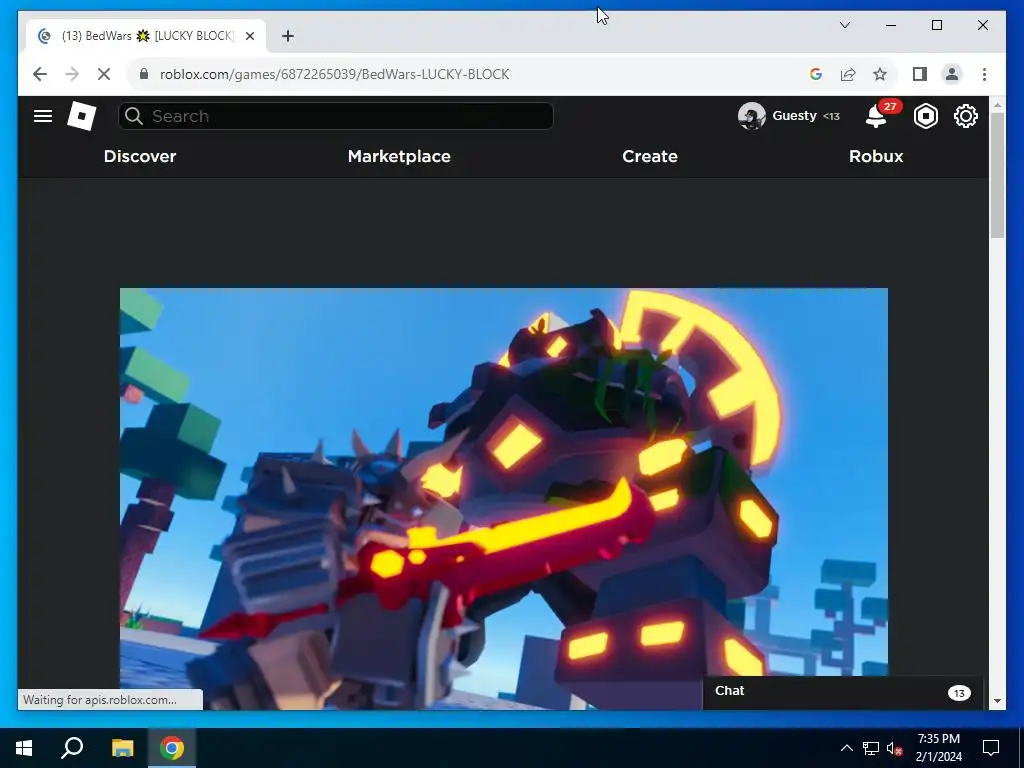Focus the Roblox Search field
Screen dimensions: 1024x768
coord(336,116)
